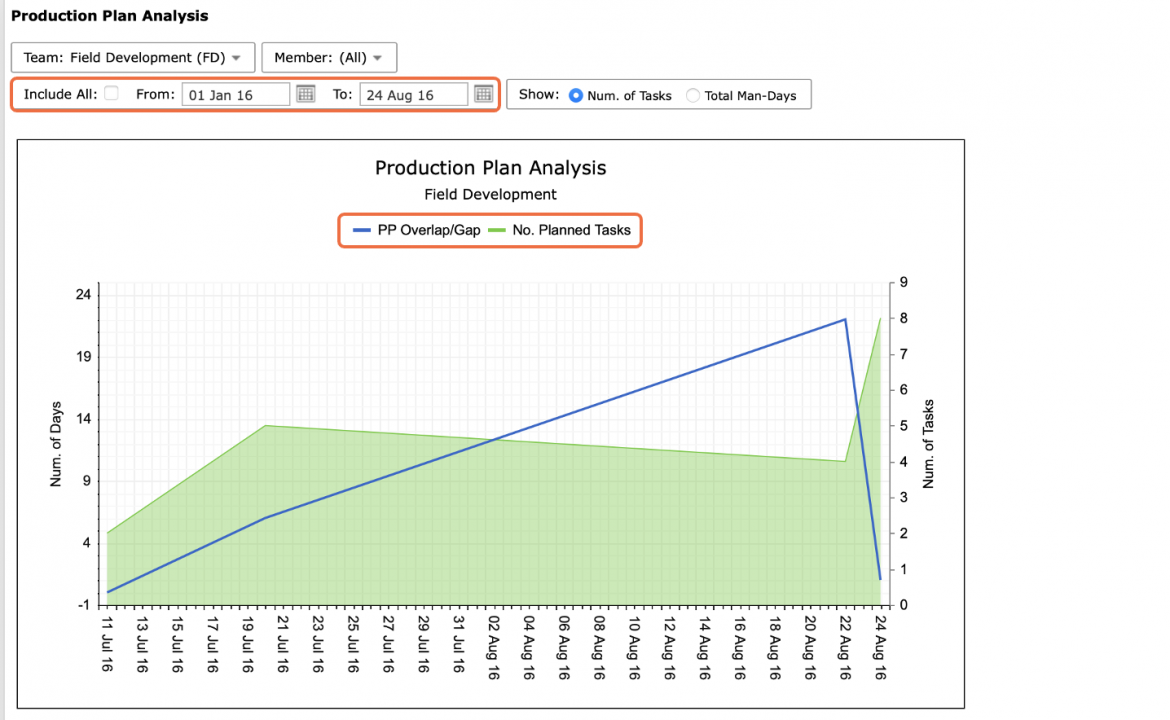Viewport: 1170px width, 720px height.
Task: Open the From date calendar picker icon
Action: (305, 94)
